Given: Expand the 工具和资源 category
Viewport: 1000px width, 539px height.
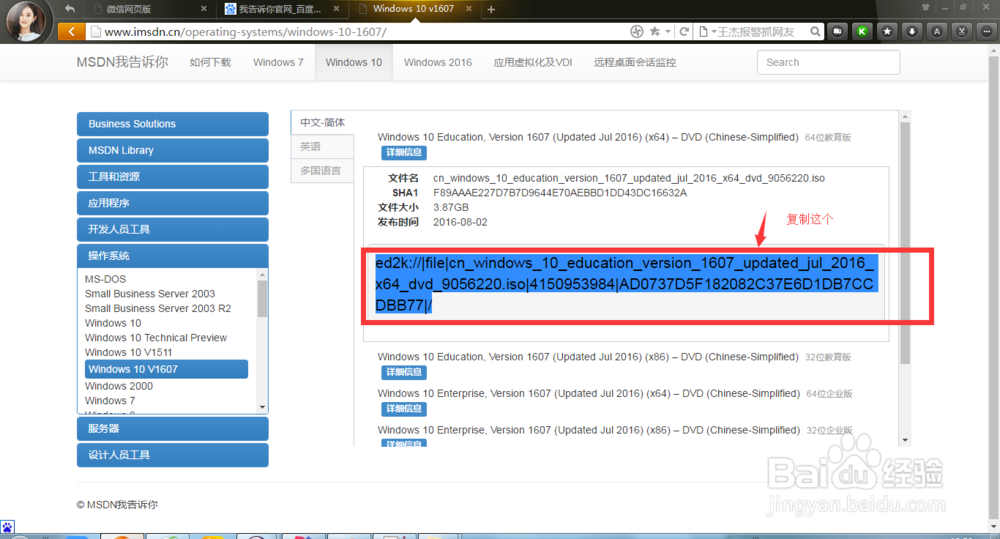Looking at the screenshot, I should pos(172,177).
